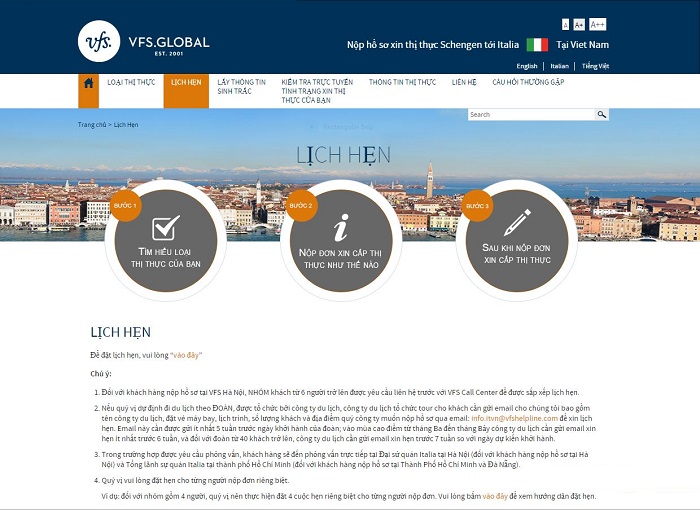The image size is (700, 510).
Task: Select the pencil icon for step 3
Action: click(516, 223)
